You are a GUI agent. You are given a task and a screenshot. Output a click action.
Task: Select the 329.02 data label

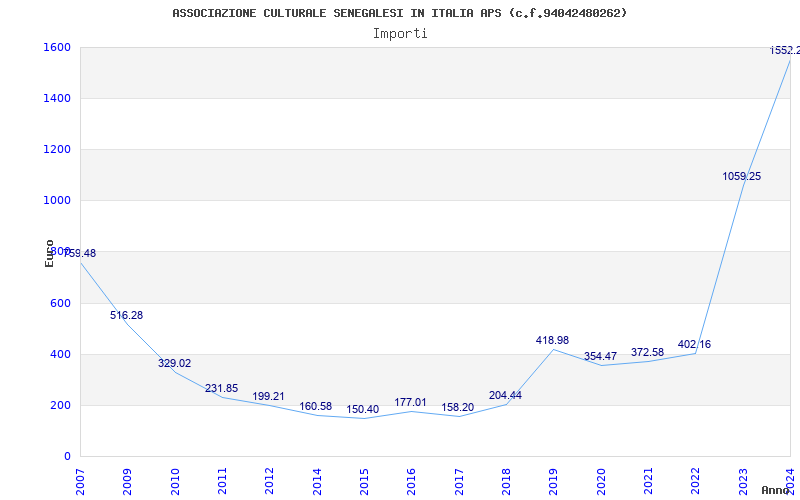click(174, 363)
